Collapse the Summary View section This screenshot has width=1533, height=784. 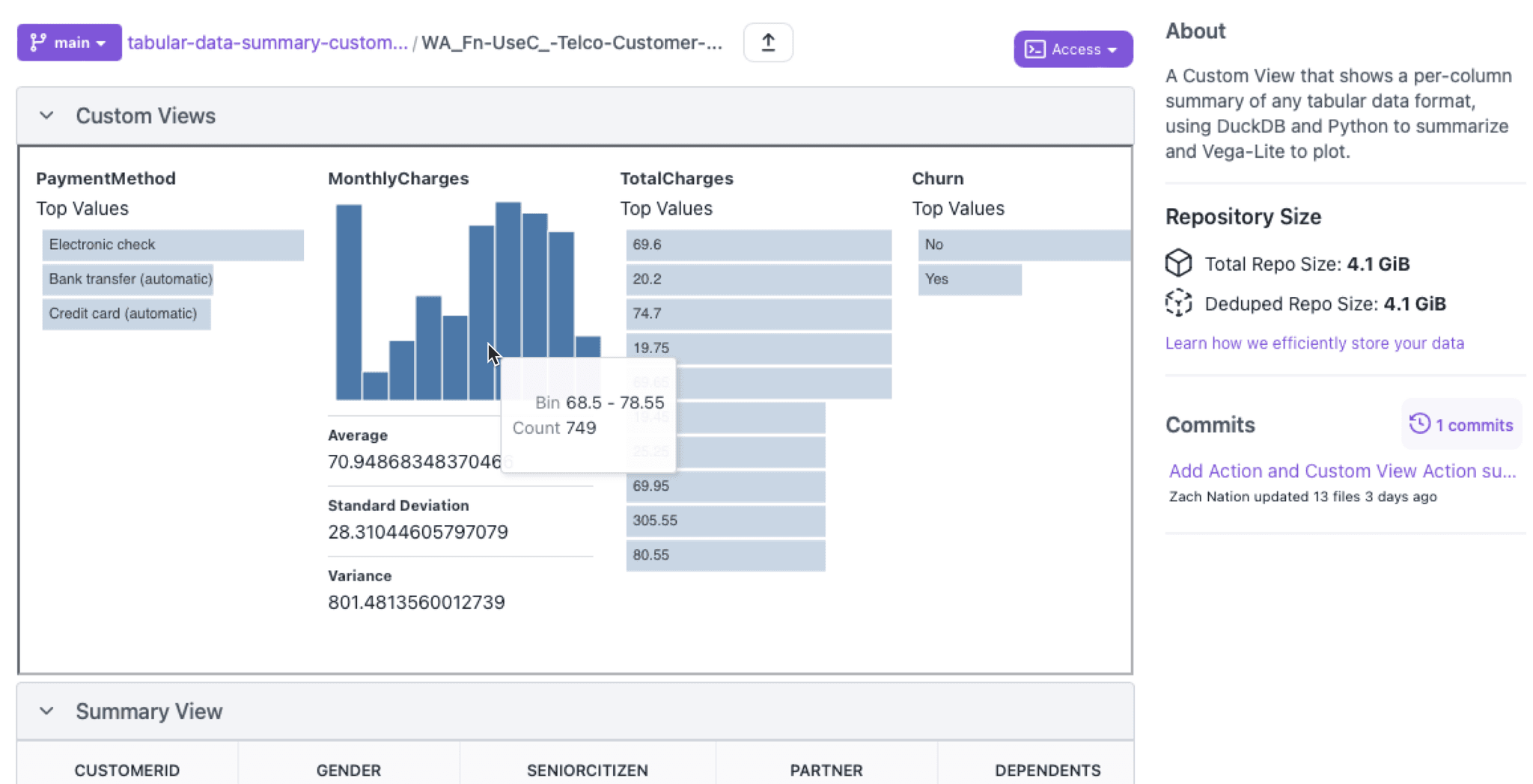[46, 711]
